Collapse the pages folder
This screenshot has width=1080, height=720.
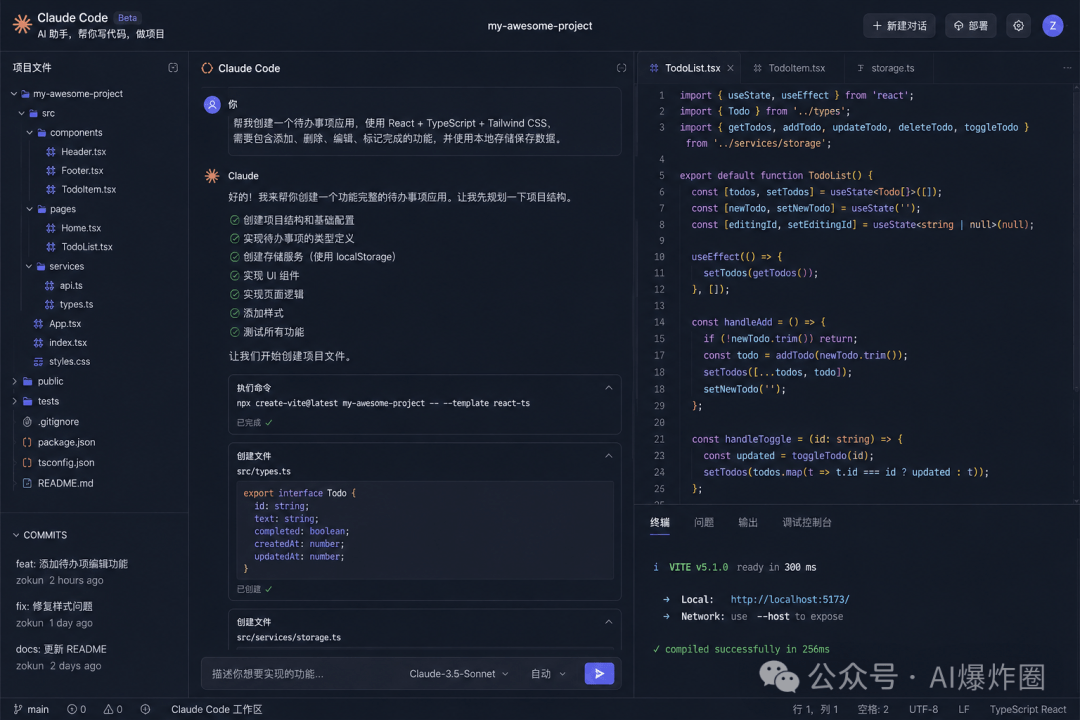(30, 209)
